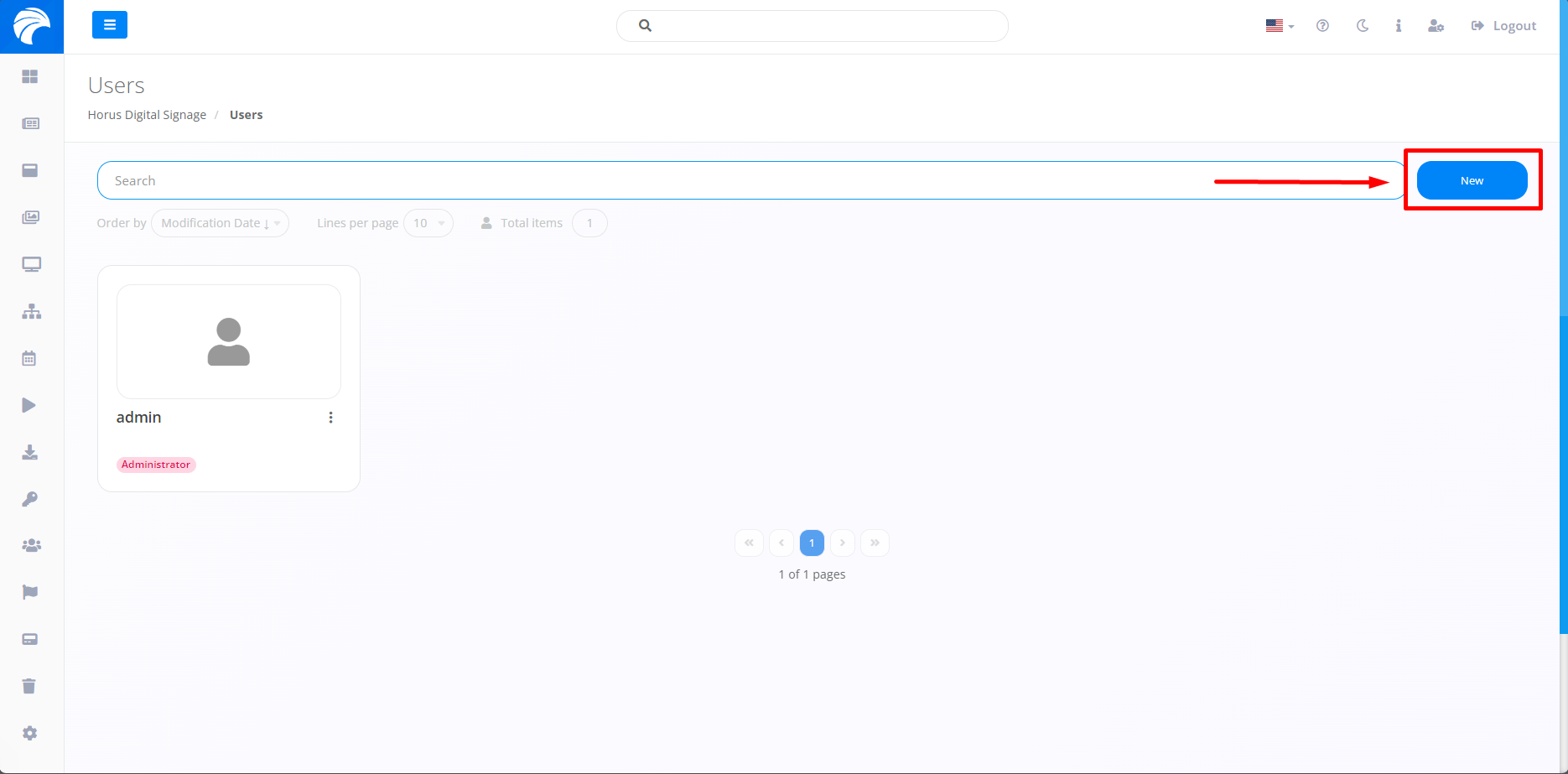Open the Modification Date sort dropdown

219,223
